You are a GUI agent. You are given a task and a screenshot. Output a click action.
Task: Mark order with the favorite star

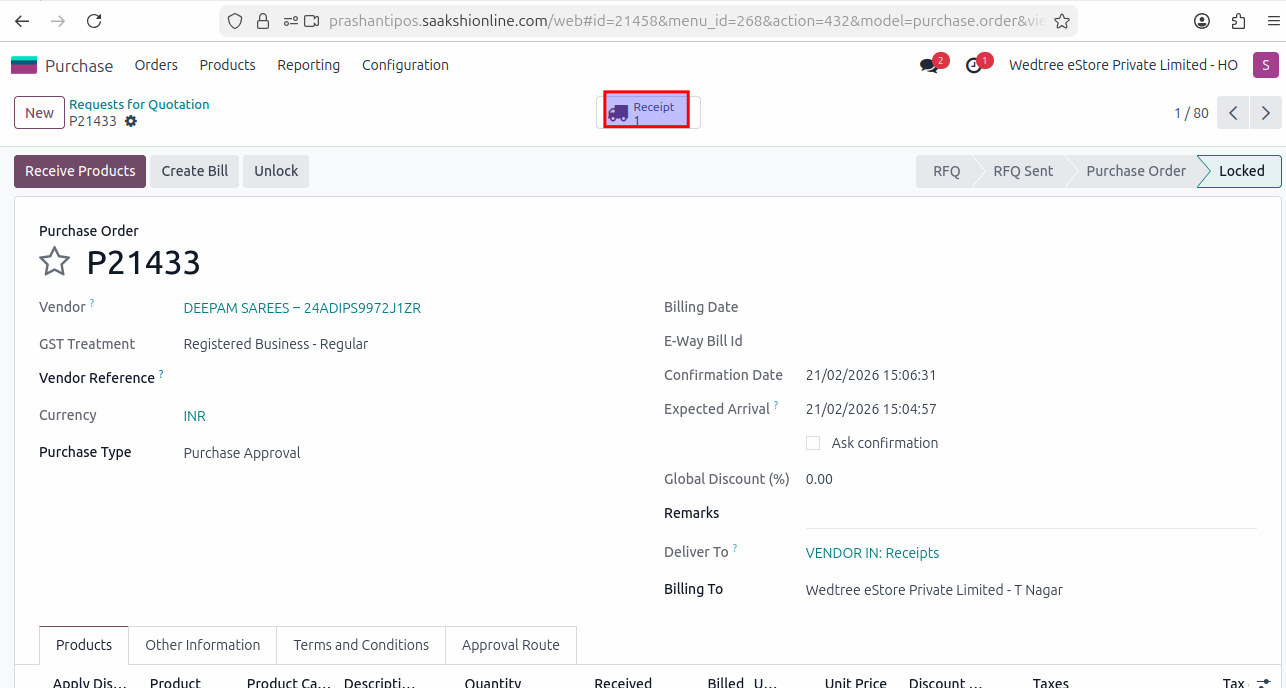[x=54, y=262]
